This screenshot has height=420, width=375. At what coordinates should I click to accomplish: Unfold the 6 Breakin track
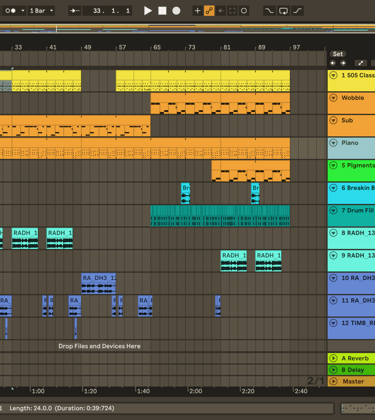tap(333, 188)
